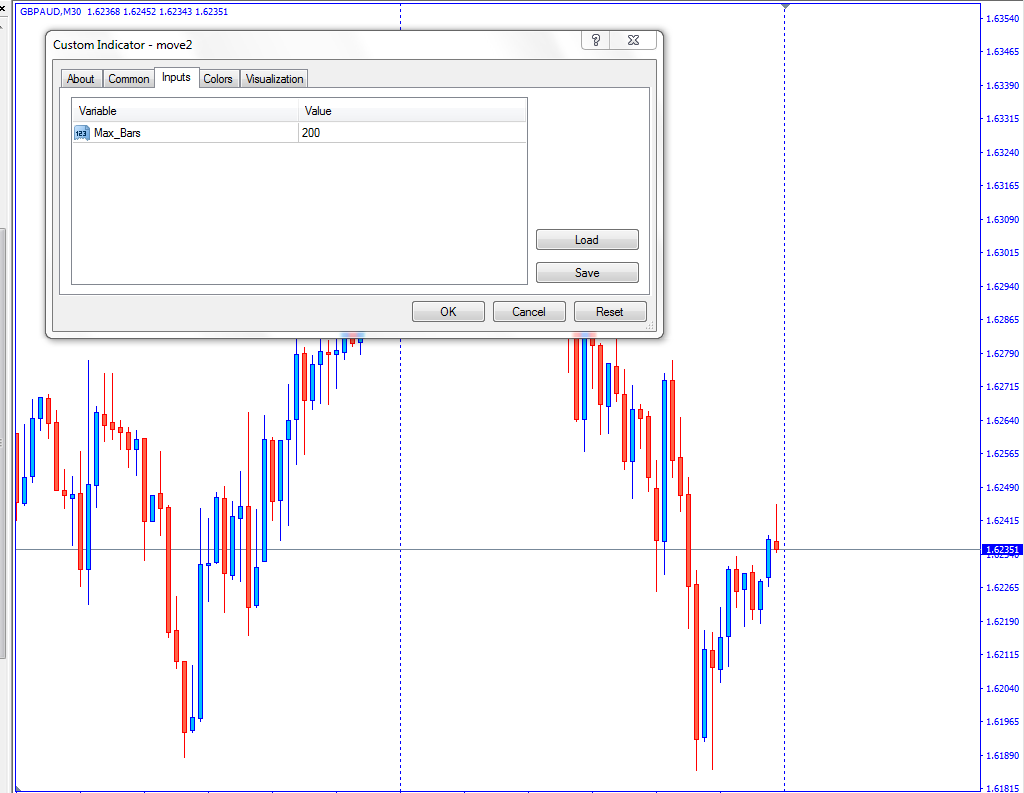Click the dialog help question mark button
The height and width of the screenshot is (793, 1024).
pos(596,40)
